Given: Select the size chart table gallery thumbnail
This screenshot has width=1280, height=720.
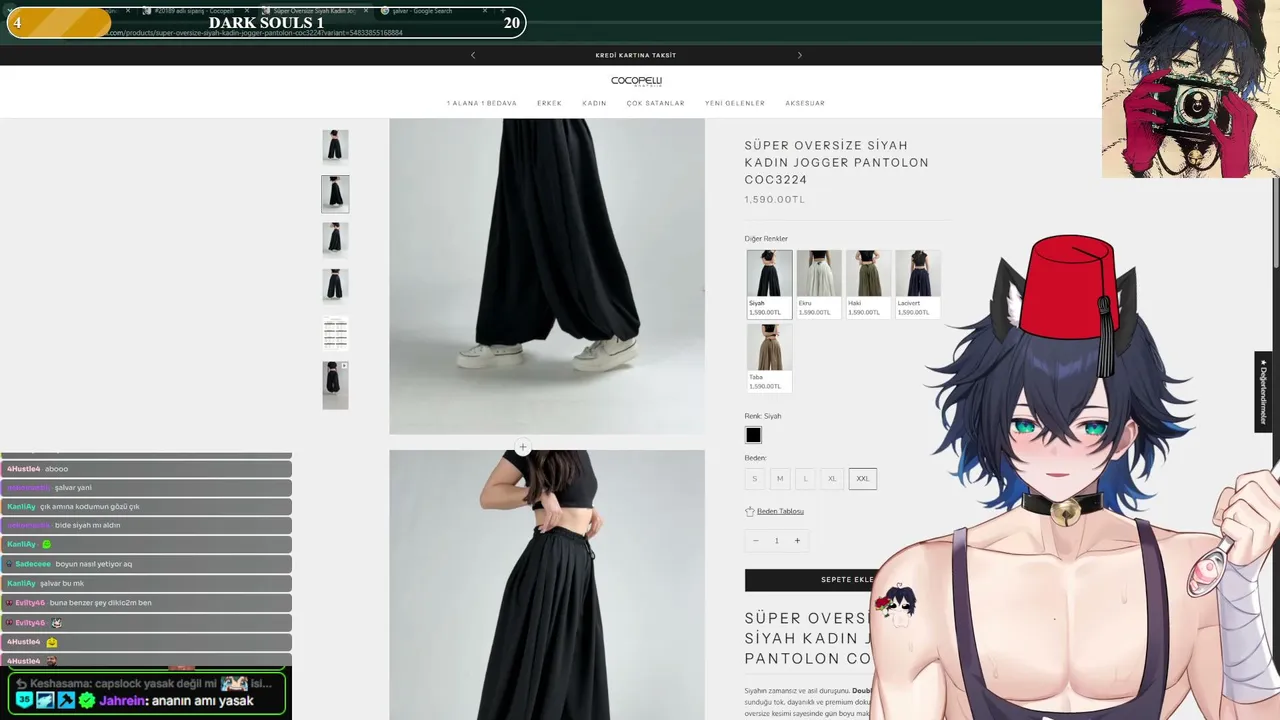Looking at the screenshot, I should click(x=335, y=332).
